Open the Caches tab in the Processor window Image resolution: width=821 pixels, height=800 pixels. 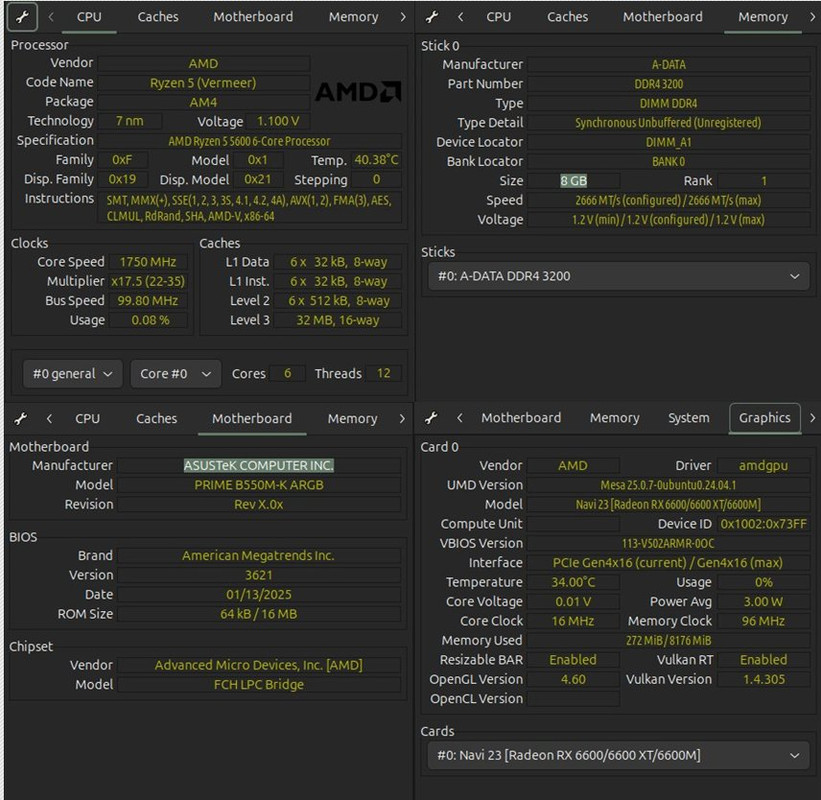pyautogui.click(x=158, y=17)
